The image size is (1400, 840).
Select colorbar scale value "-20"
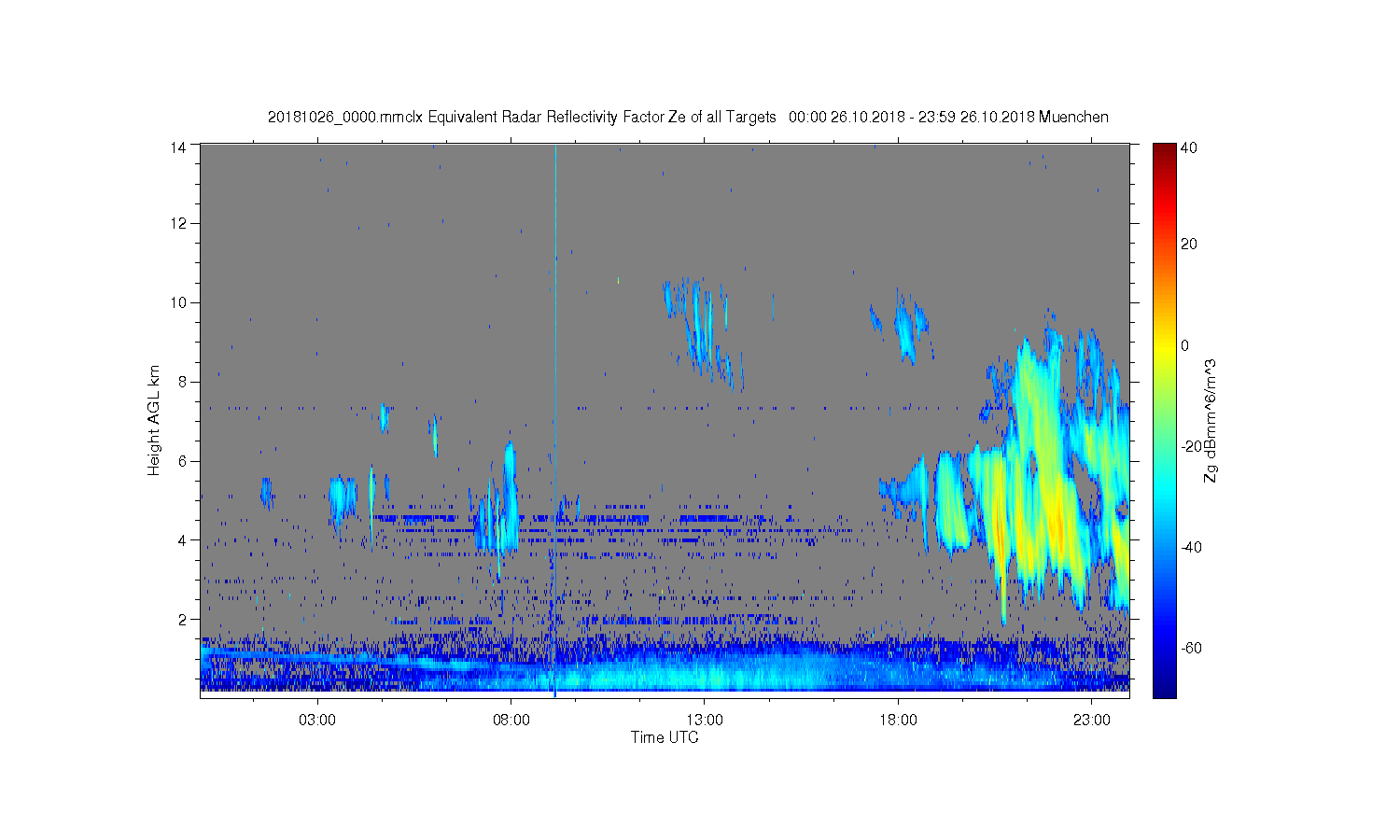click(x=1191, y=446)
